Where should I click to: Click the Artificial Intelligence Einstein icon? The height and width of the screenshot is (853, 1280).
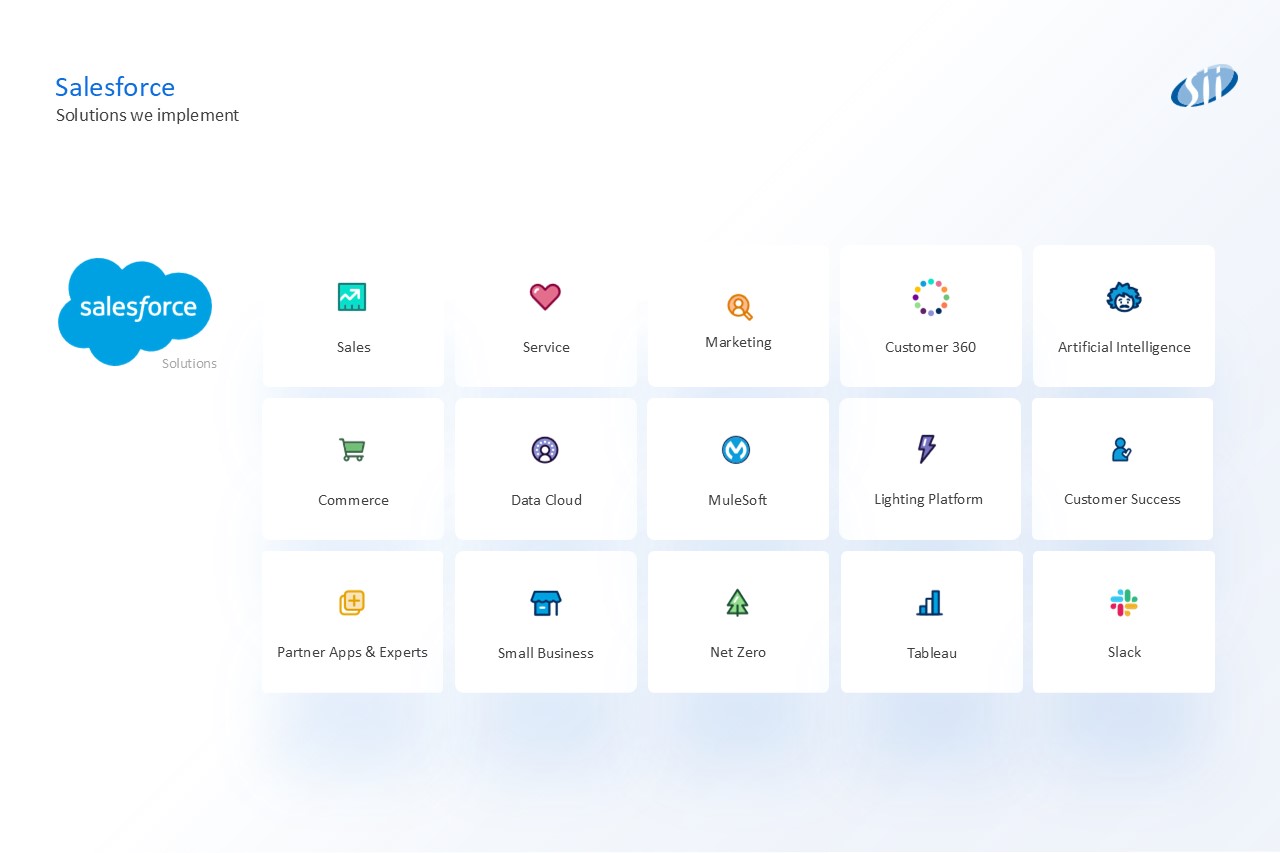[1124, 297]
